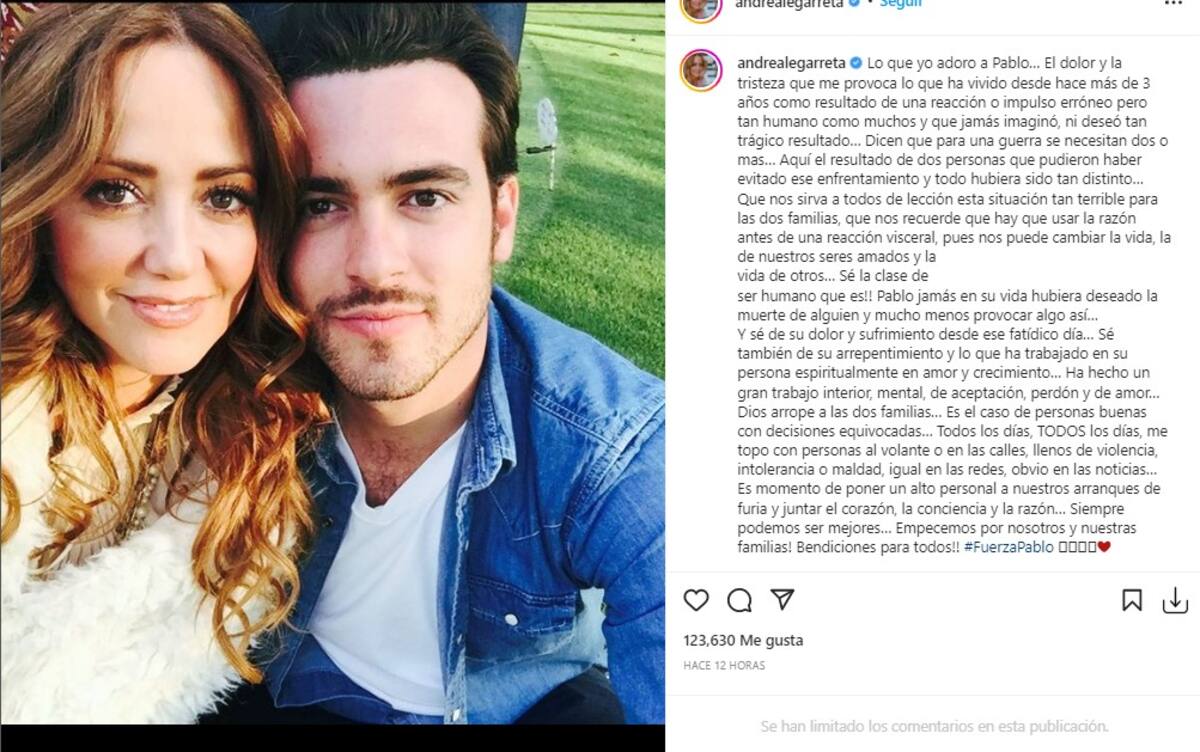
Task: Open the couple selfie photo
Action: (332, 362)
